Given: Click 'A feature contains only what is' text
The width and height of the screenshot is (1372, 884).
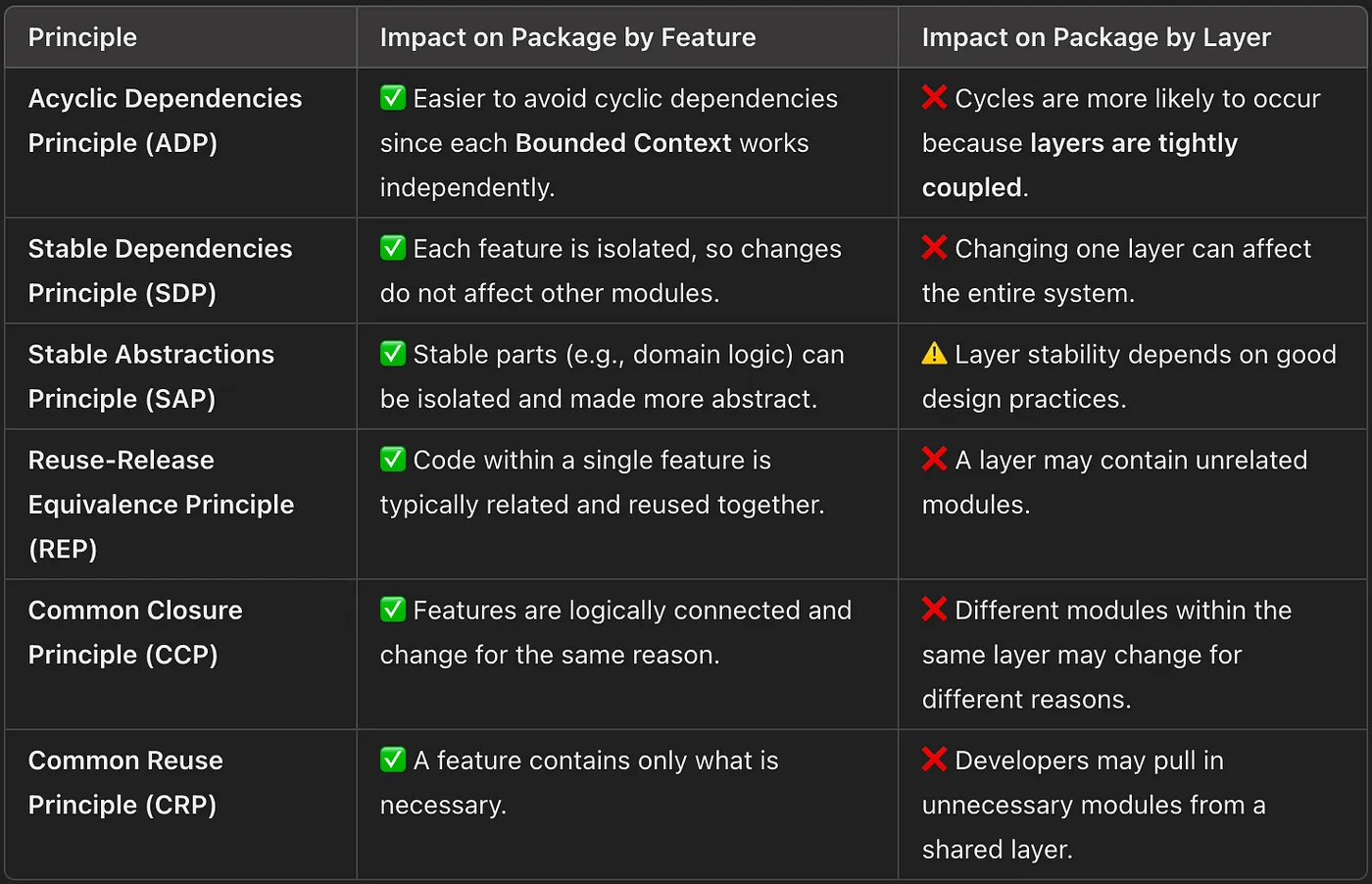Looking at the screenshot, I should point(596,761).
